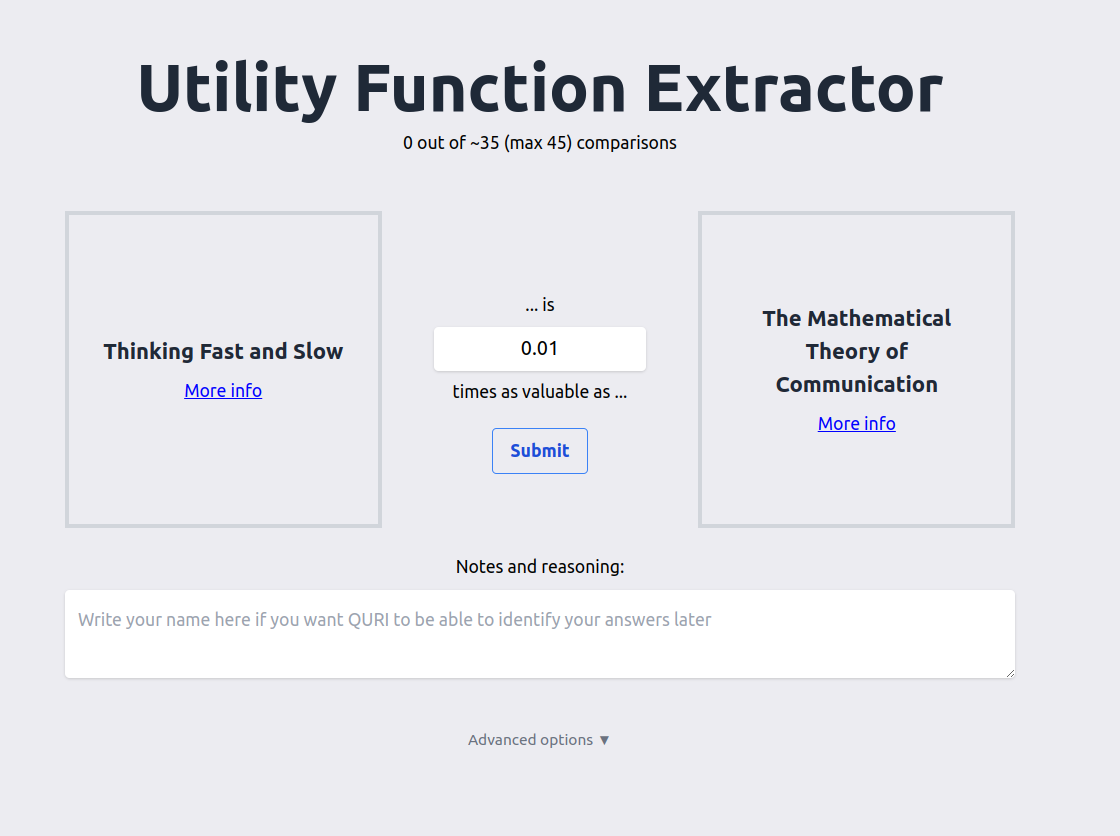1120x836 pixels.
Task: Open More info for Thinking Fast and Slow
Action: pyautogui.click(x=223, y=391)
